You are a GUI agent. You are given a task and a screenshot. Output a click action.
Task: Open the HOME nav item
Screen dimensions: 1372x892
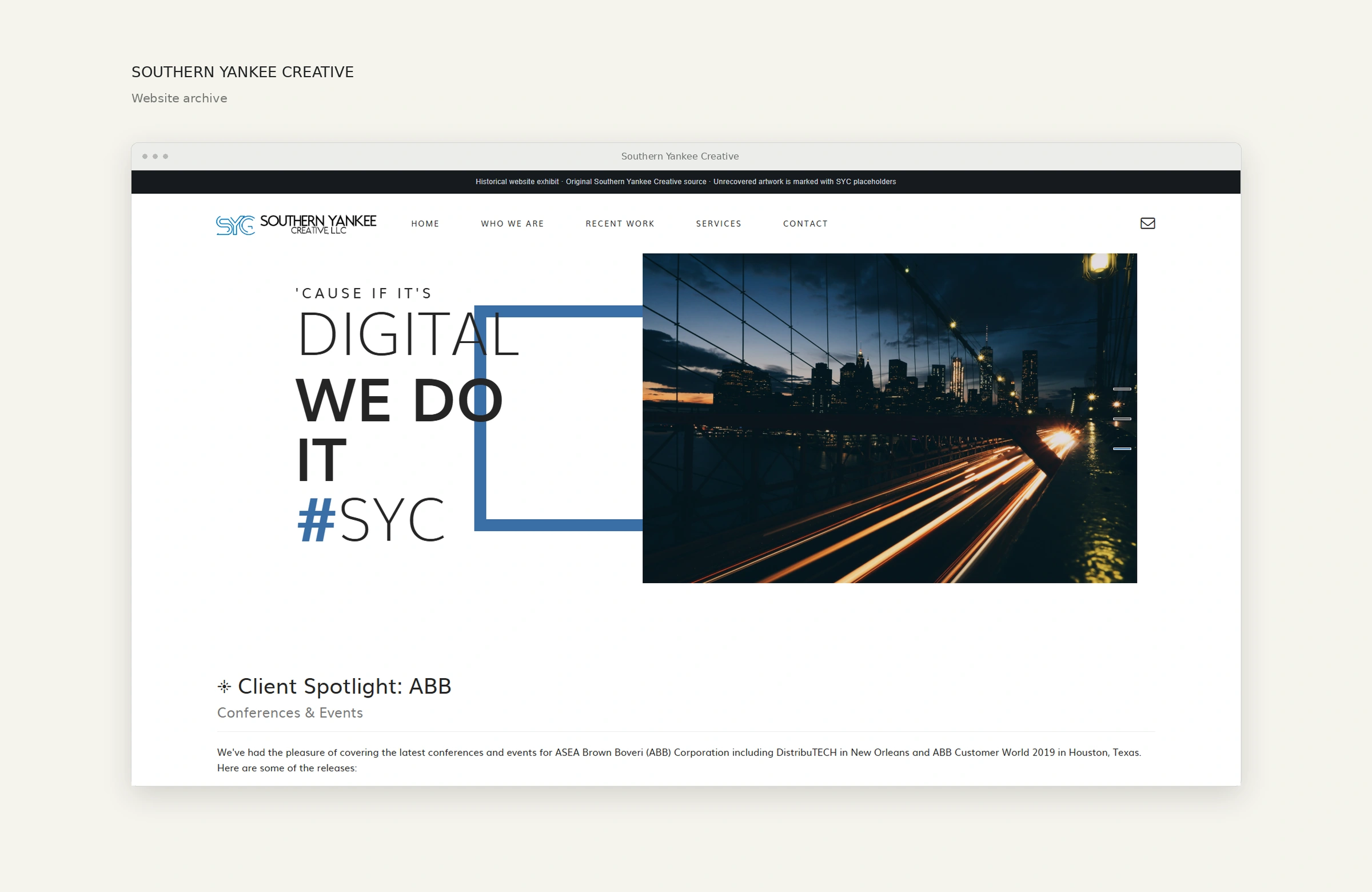425,224
